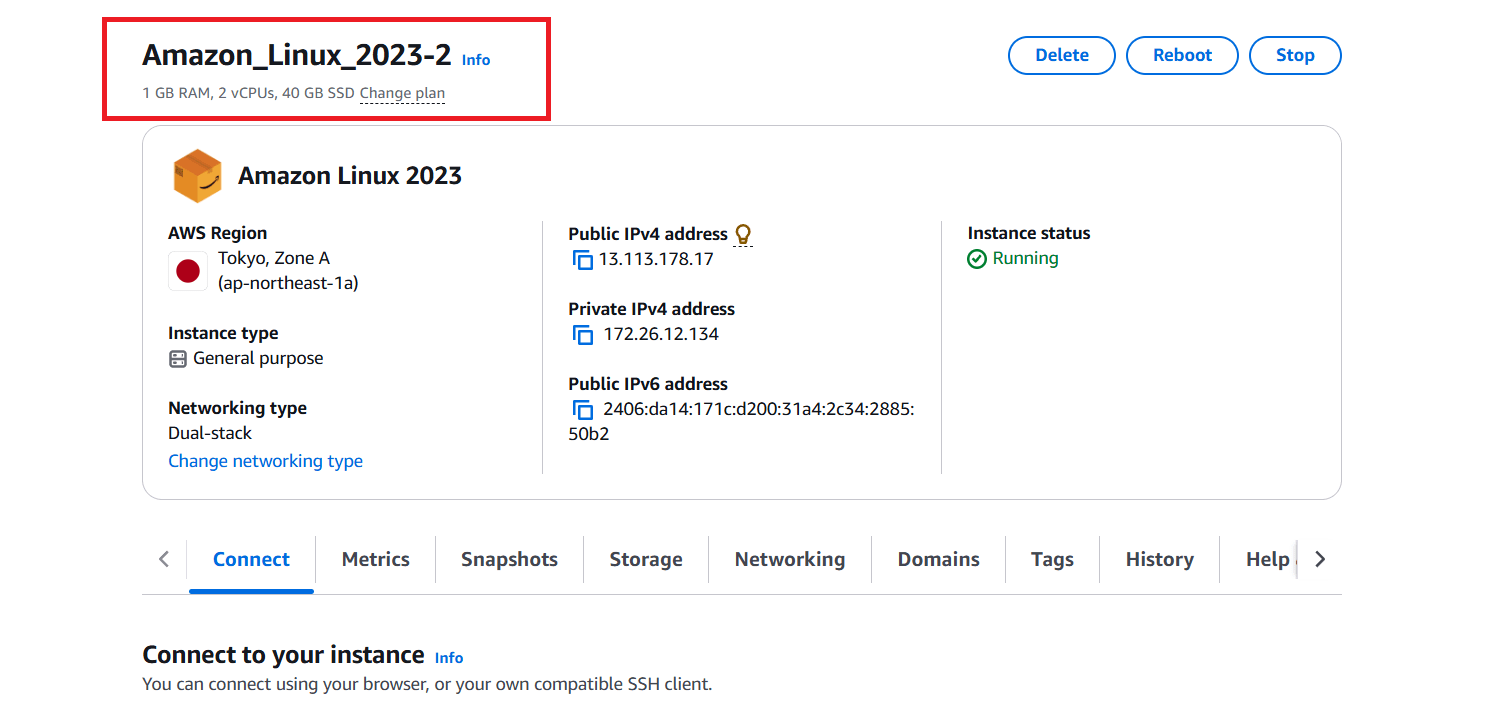
Task: Stop the running instance
Action: [1295, 56]
